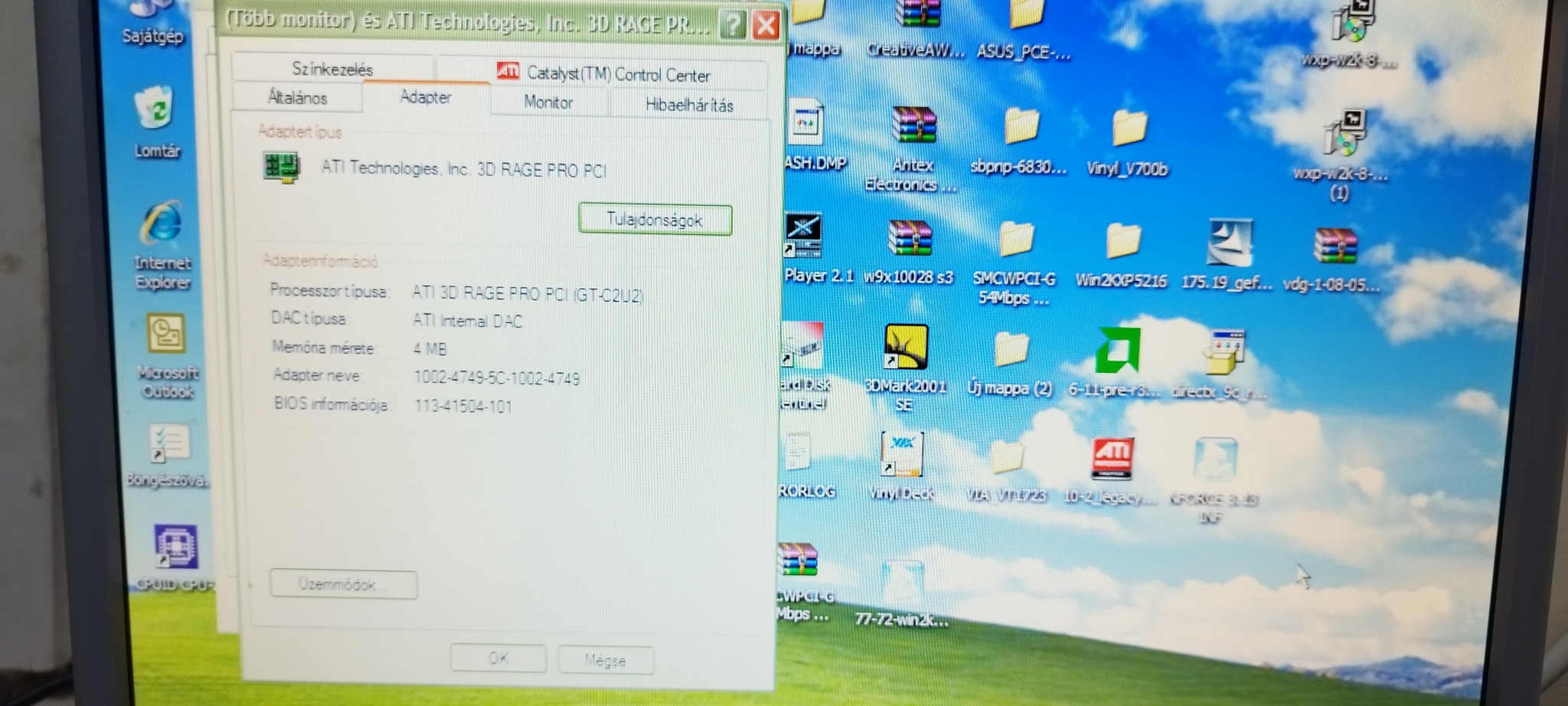Open the Win2KXP5216 folder

tap(1121, 257)
